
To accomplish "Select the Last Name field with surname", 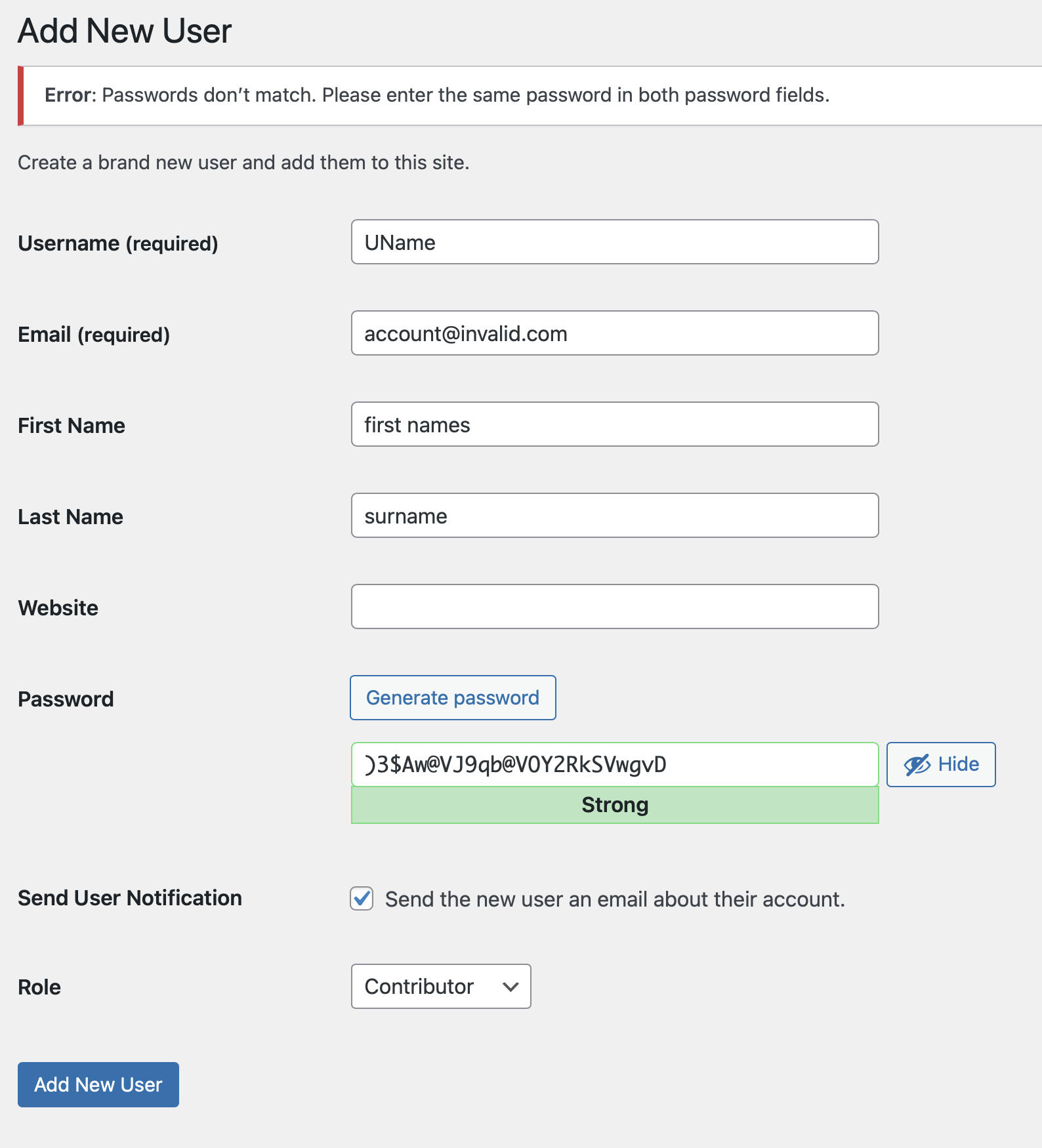I will 615,516.
